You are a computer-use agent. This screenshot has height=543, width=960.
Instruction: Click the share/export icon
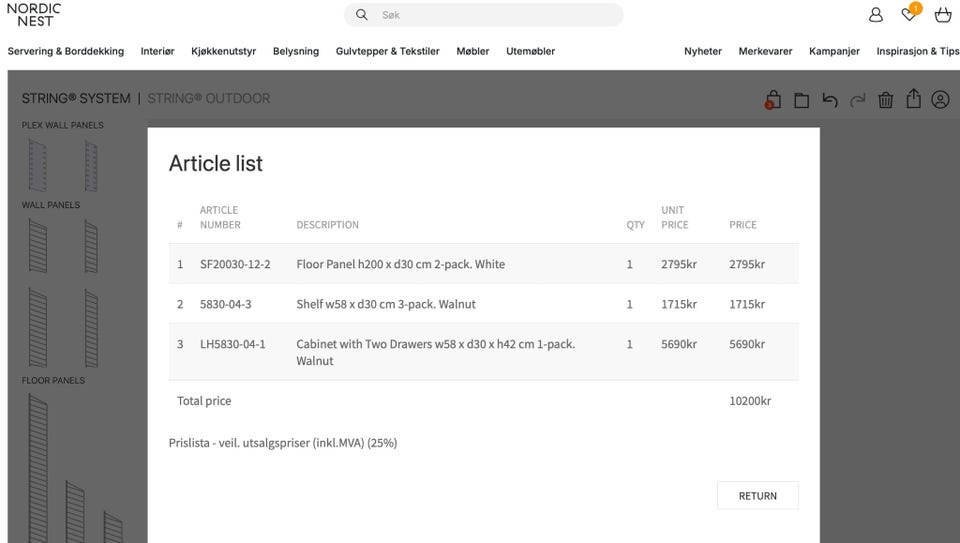pyautogui.click(x=913, y=99)
